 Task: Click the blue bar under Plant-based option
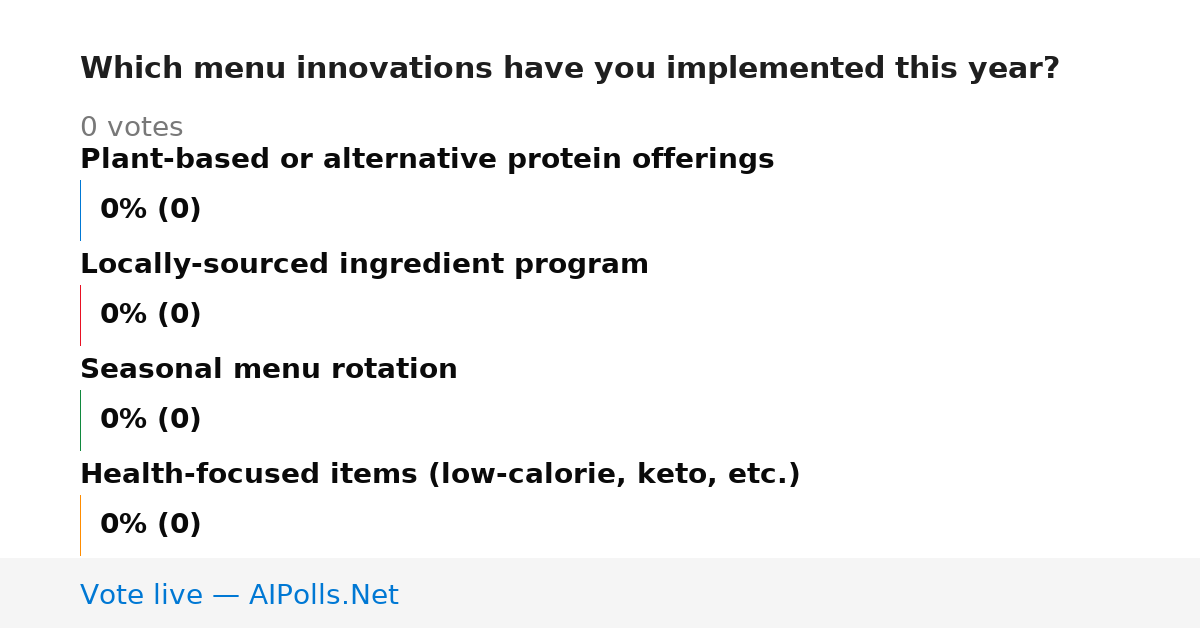point(80,210)
